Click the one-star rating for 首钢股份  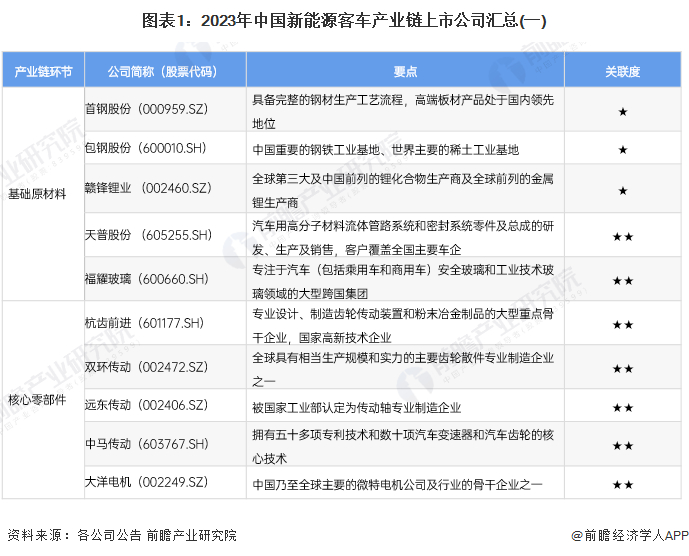(x=623, y=112)
